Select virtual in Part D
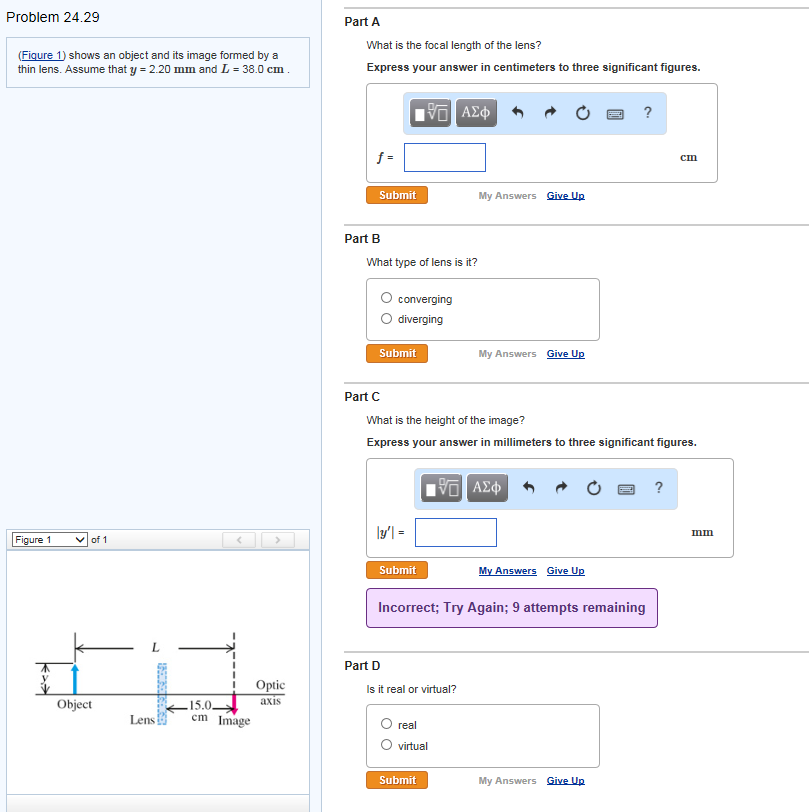809x812 pixels. [x=385, y=744]
